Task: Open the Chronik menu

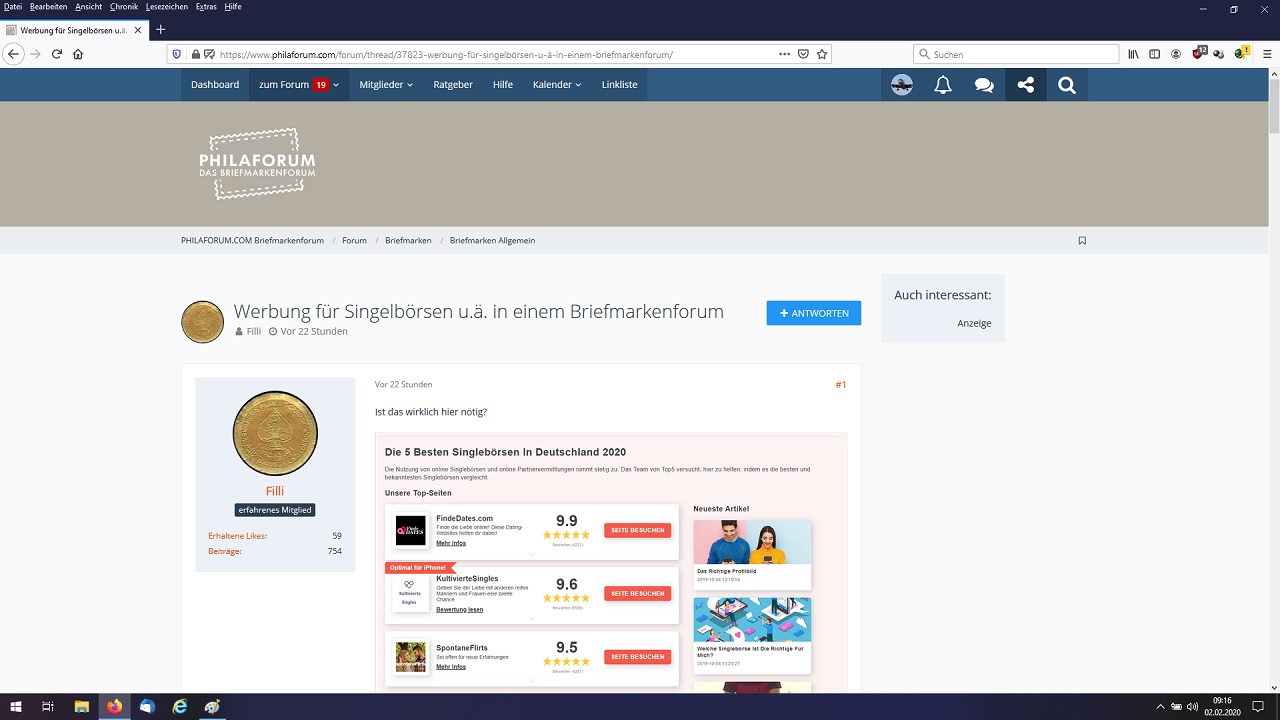Action: 124,7
